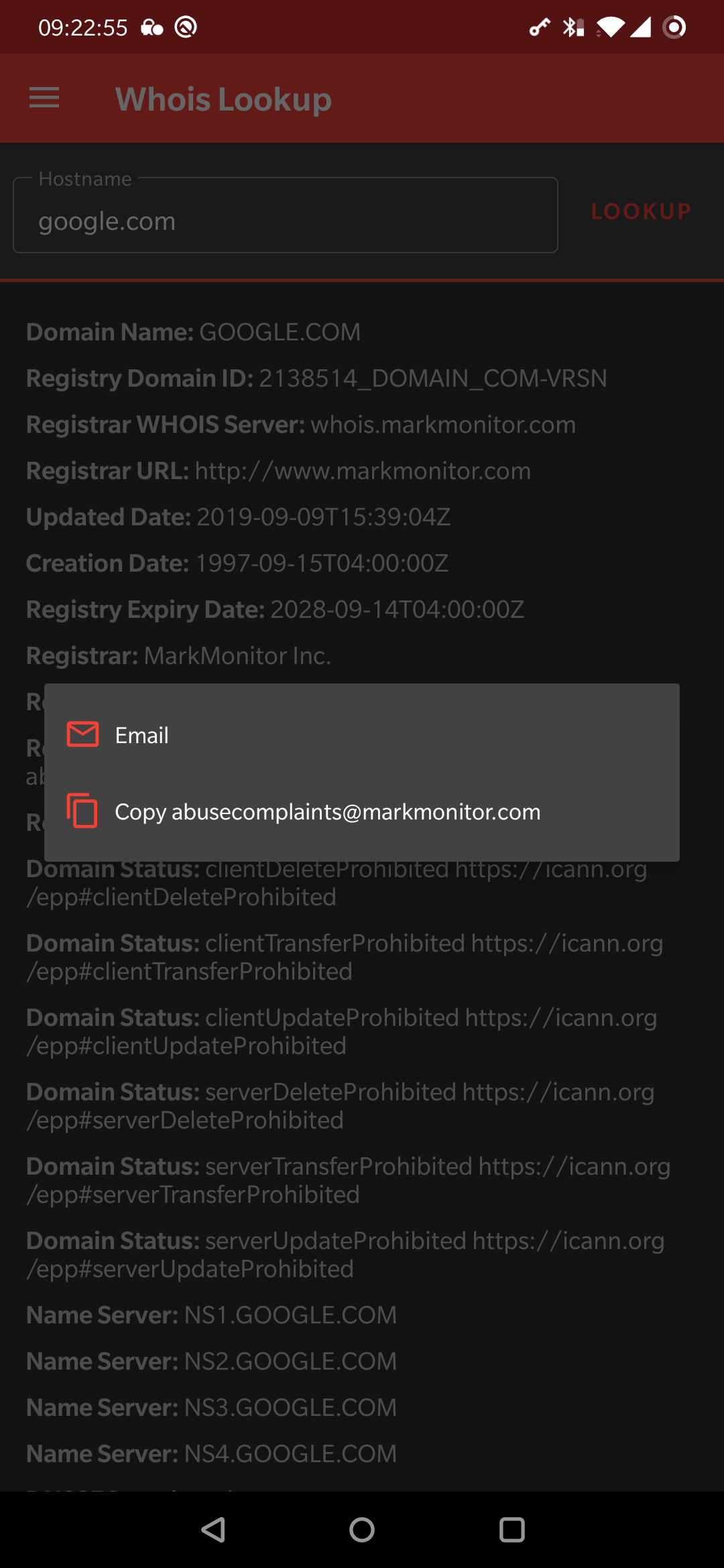Tap the NS4.GOOGLE.COM name server entry

pos(290,1454)
